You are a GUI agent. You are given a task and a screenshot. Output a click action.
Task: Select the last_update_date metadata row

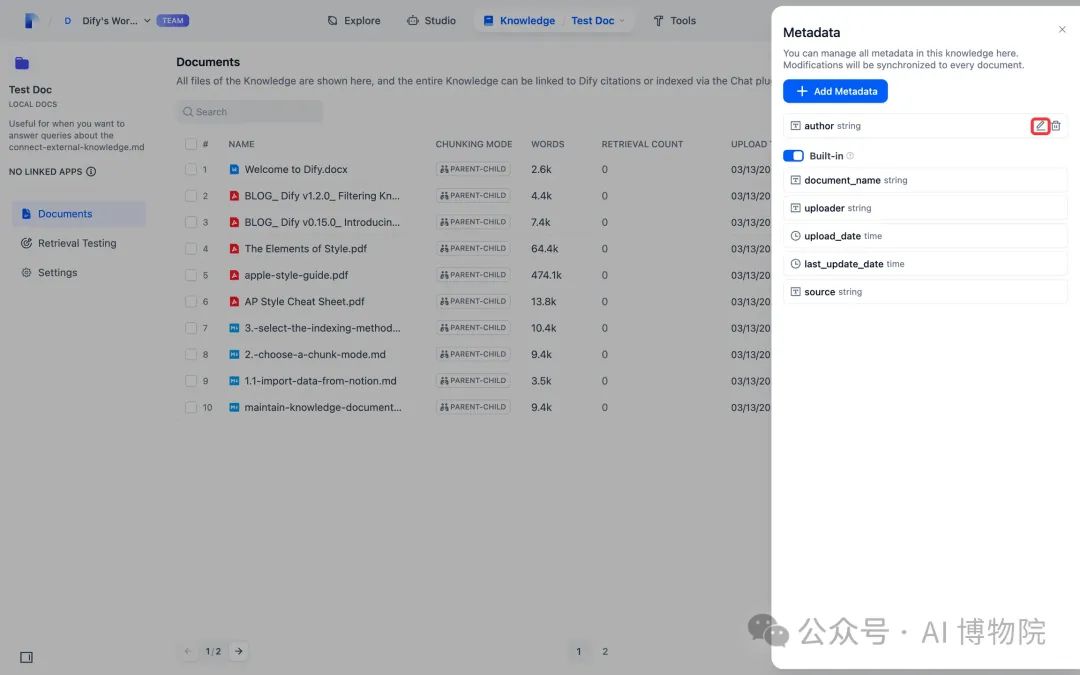click(925, 264)
